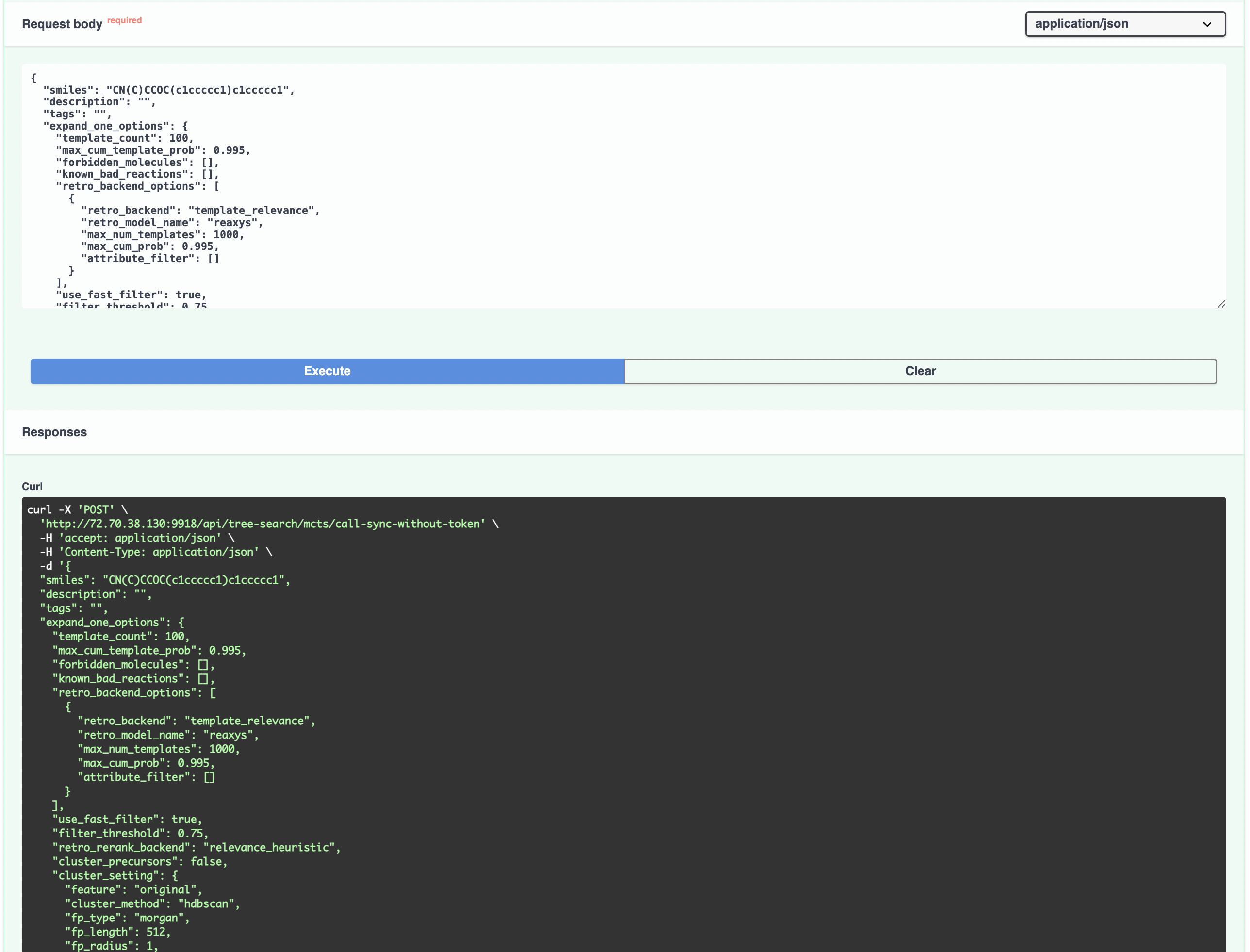Screen dimensions: 1250x952
Task: Click "retro_rerank_backend" line in the curl block
Action: point(197,847)
